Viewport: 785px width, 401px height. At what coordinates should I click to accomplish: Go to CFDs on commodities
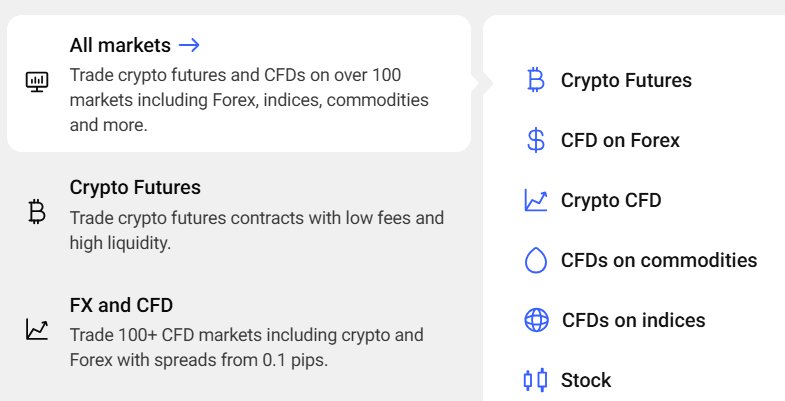[x=659, y=261]
